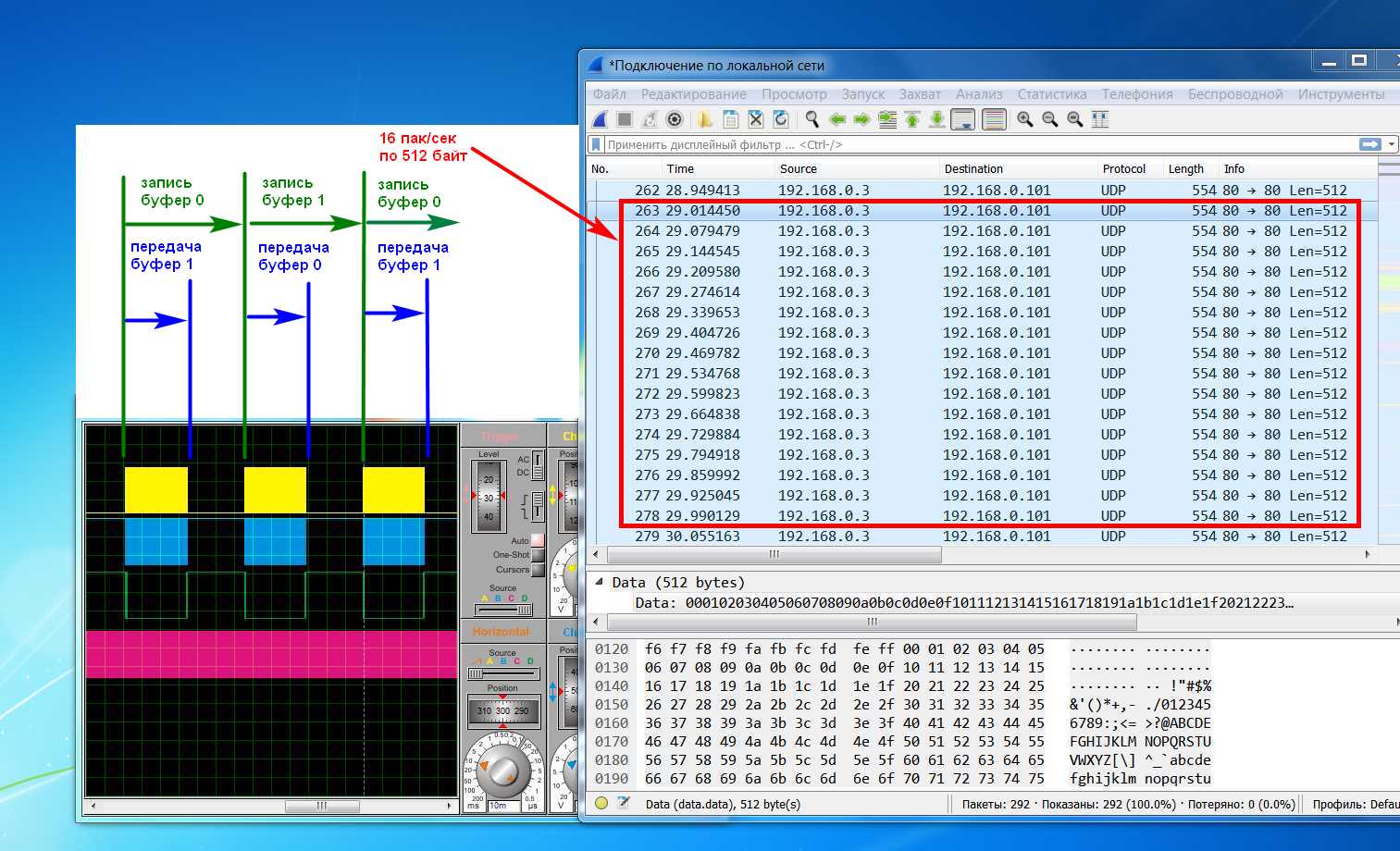The image size is (1400, 851).
Task: Save the capture file from the toolbar
Action: pyautogui.click(x=731, y=119)
